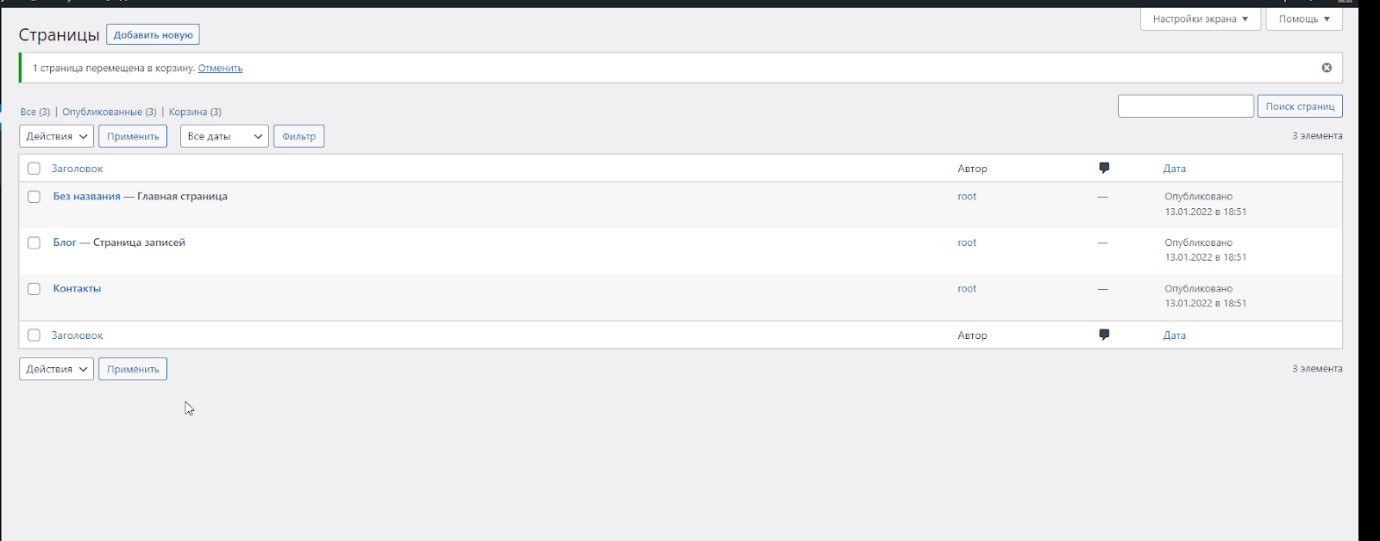1380x541 pixels.
Task: Expand the Помощь help tab
Action: click(1304, 19)
